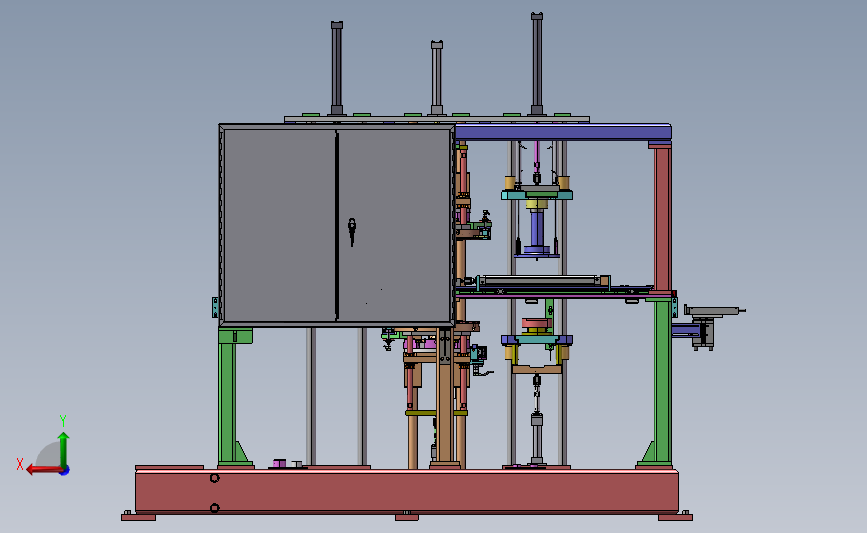Pick the red upper-right support column
The image size is (867, 533).
(x=662, y=218)
